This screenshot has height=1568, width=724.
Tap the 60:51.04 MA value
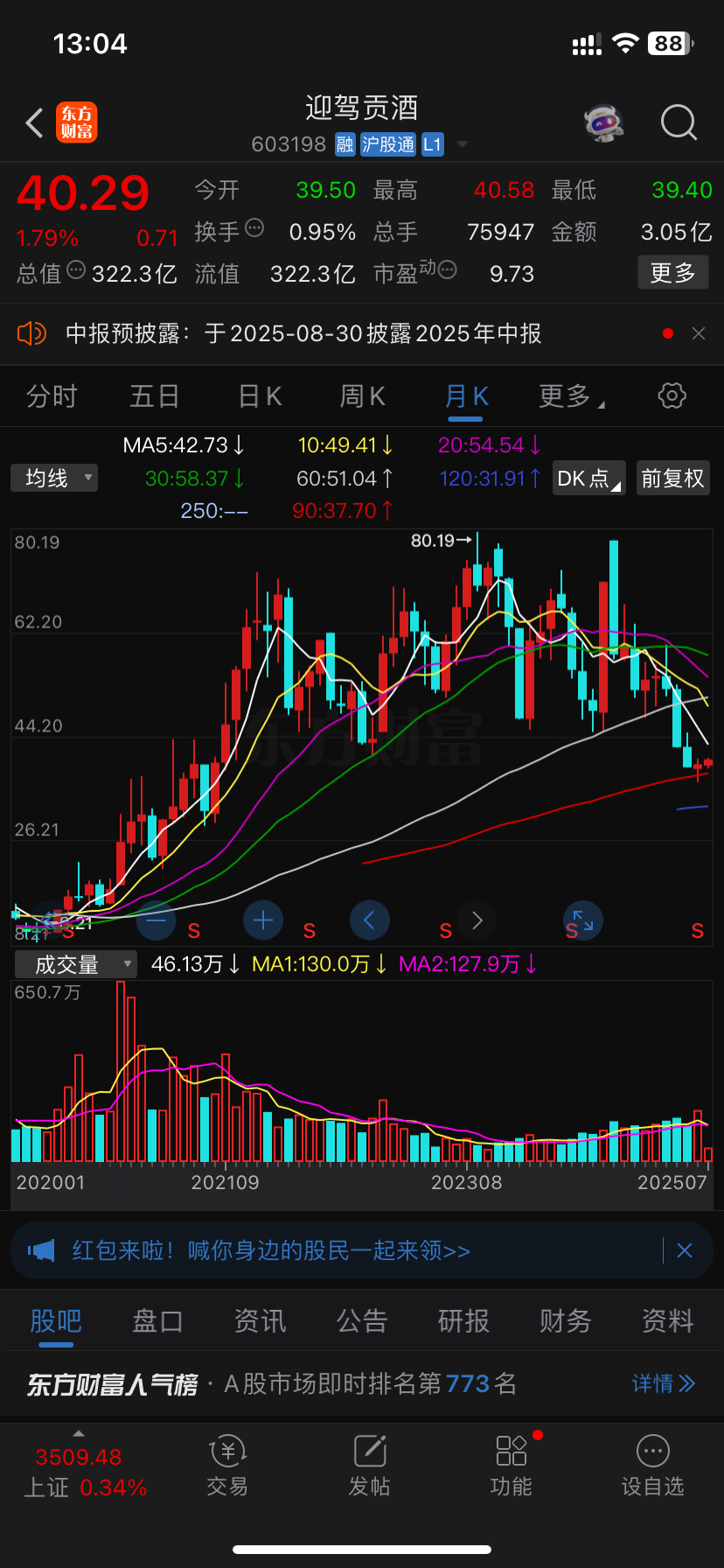pyautogui.click(x=345, y=479)
